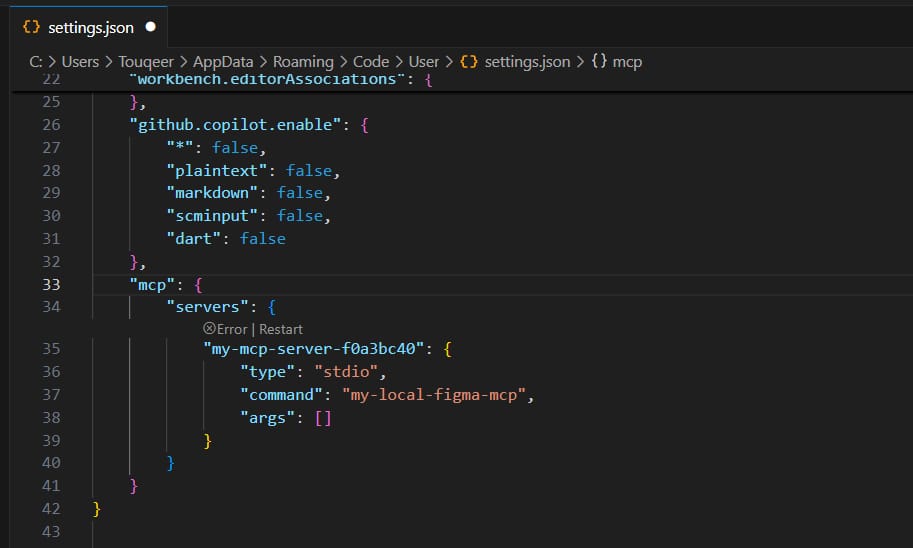The height and width of the screenshot is (548, 913).
Task: Open the Users breadcrumb dropdown
Action: [x=80, y=62]
